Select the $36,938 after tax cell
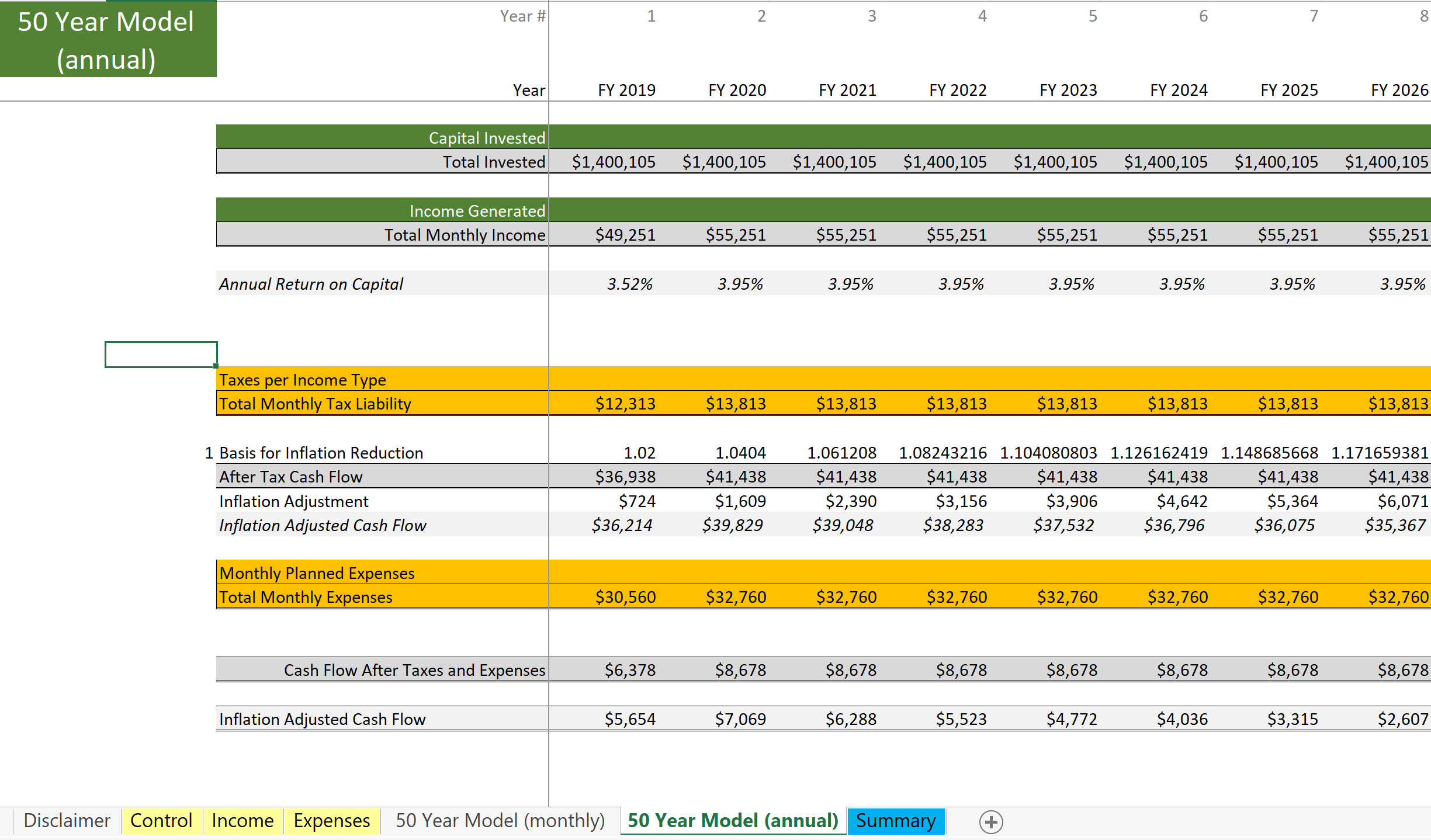This screenshot has width=1431, height=840. coord(625,477)
